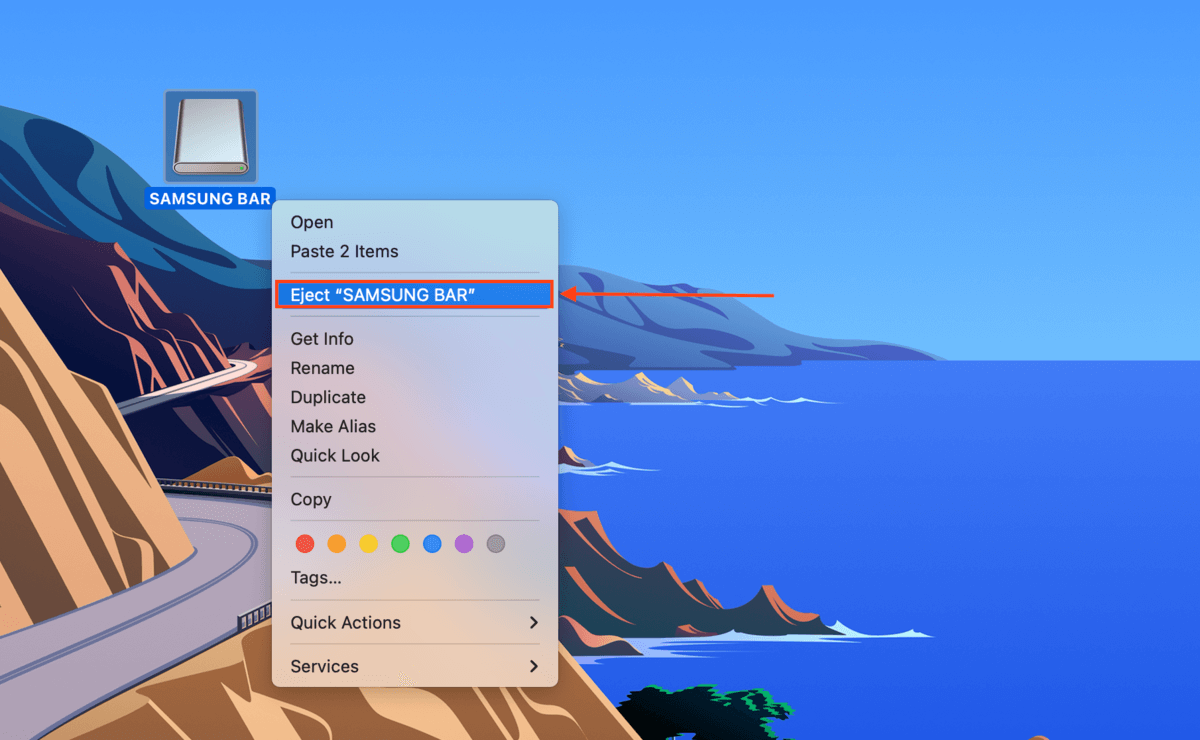1200x740 pixels.
Task: Open Quick Look from context menu
Action: (x=415, y=455)
